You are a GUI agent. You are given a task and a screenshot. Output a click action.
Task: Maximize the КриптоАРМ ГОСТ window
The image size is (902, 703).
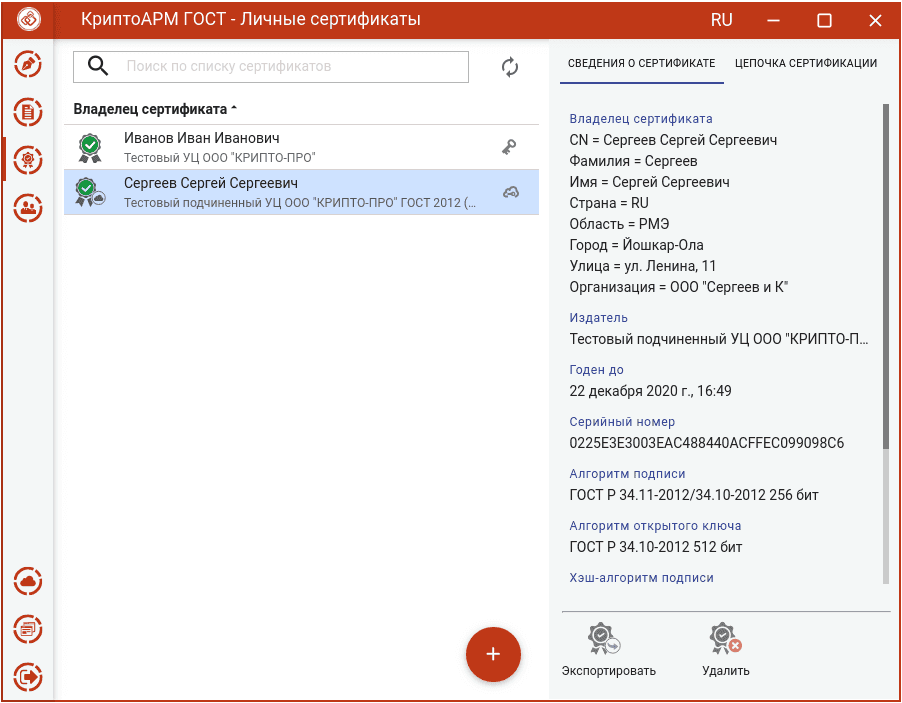(824, 21)
